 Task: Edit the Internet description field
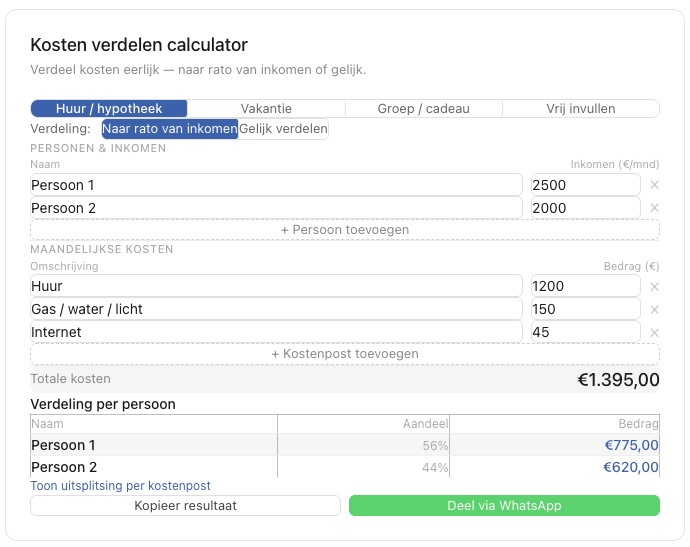[x=276, y=332]
